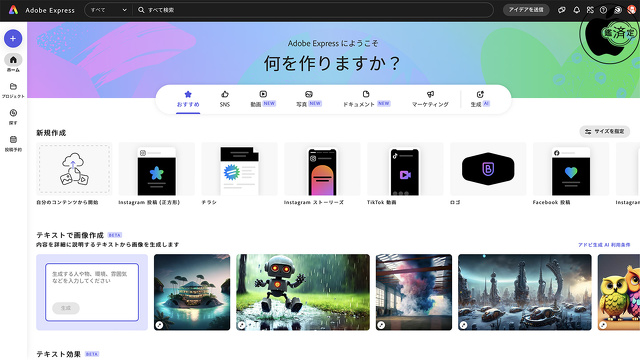This screenshot has width=640, height=360.
Task: Switch to the 写真 tab
Action: (309, 99)
